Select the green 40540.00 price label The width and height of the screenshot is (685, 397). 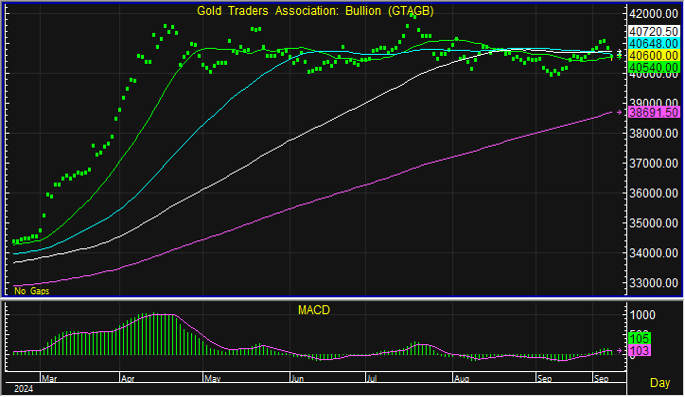[x=654, y=68]
